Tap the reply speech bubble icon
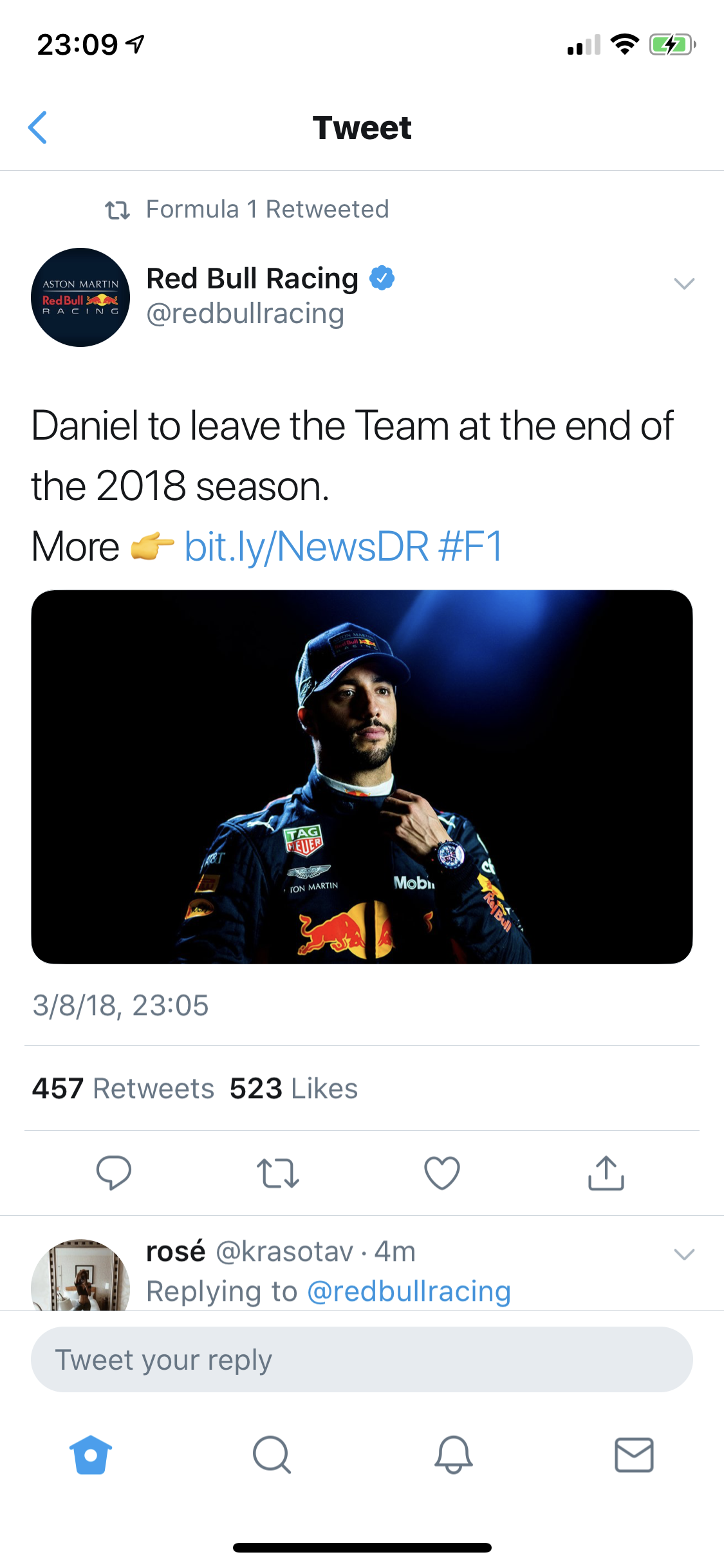The width and height of the screenshot is (724, 1568). pyautogui.click(x=114, y=1172)
